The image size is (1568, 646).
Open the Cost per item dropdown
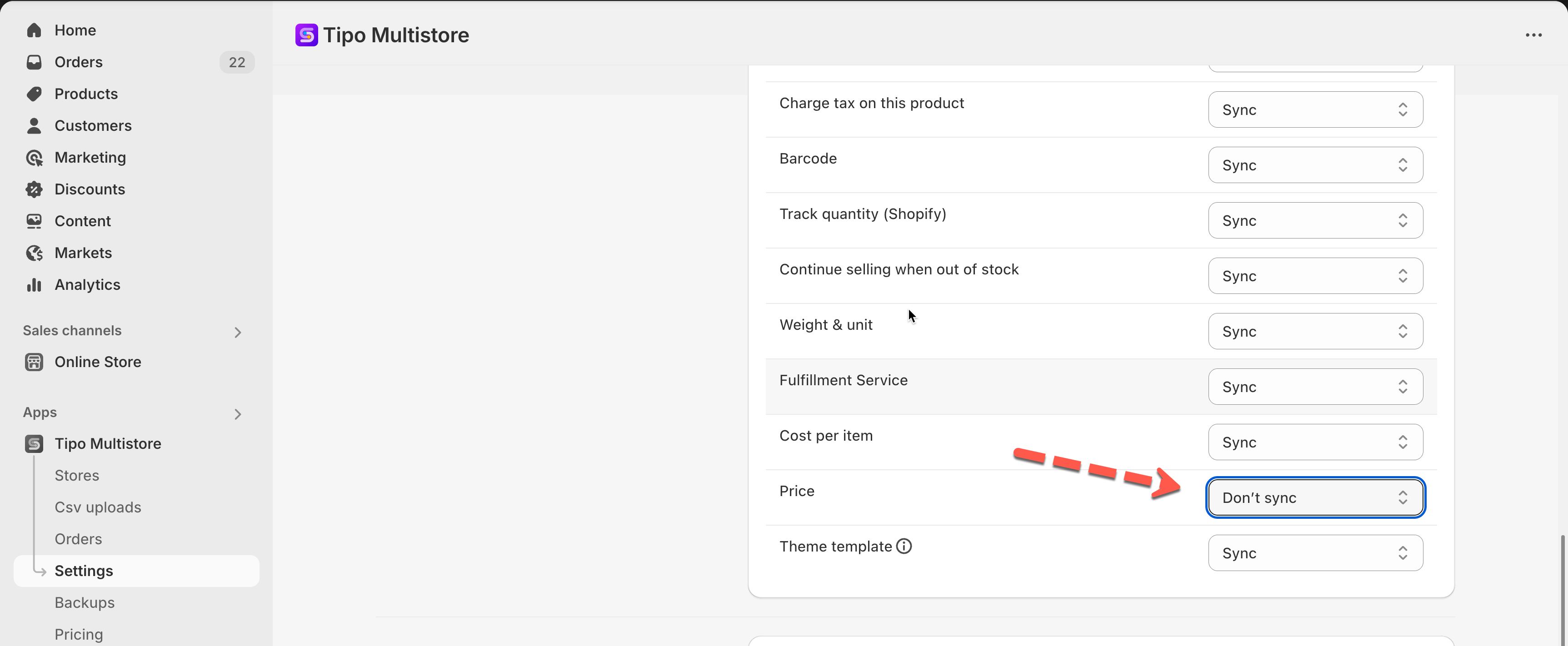(1315, 442)
